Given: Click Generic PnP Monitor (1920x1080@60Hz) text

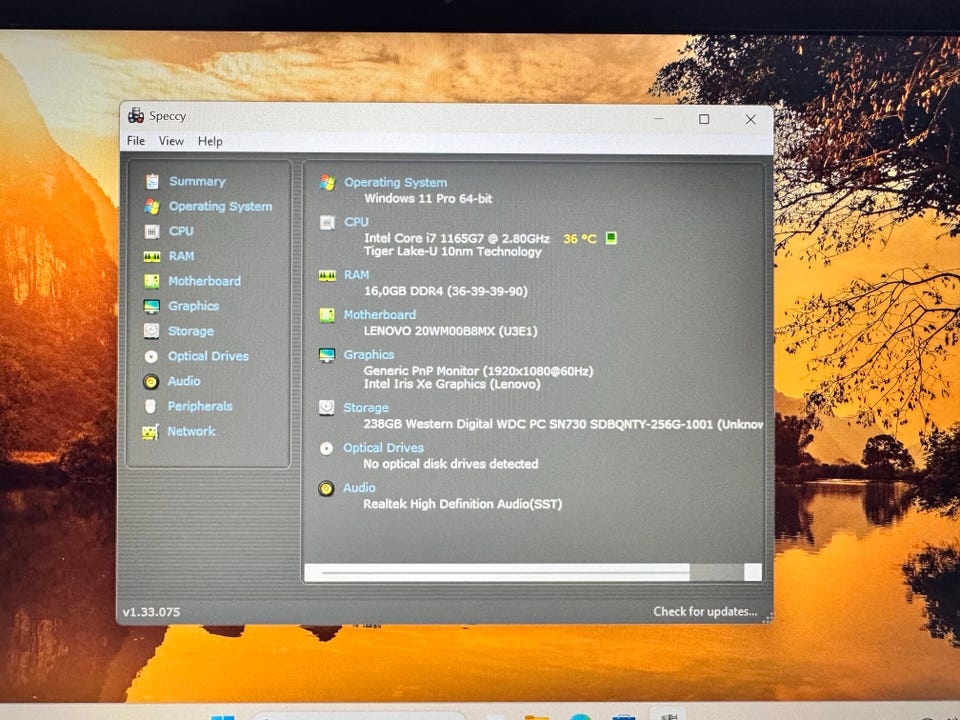Looking at the screenshot, I should point(478,371).
